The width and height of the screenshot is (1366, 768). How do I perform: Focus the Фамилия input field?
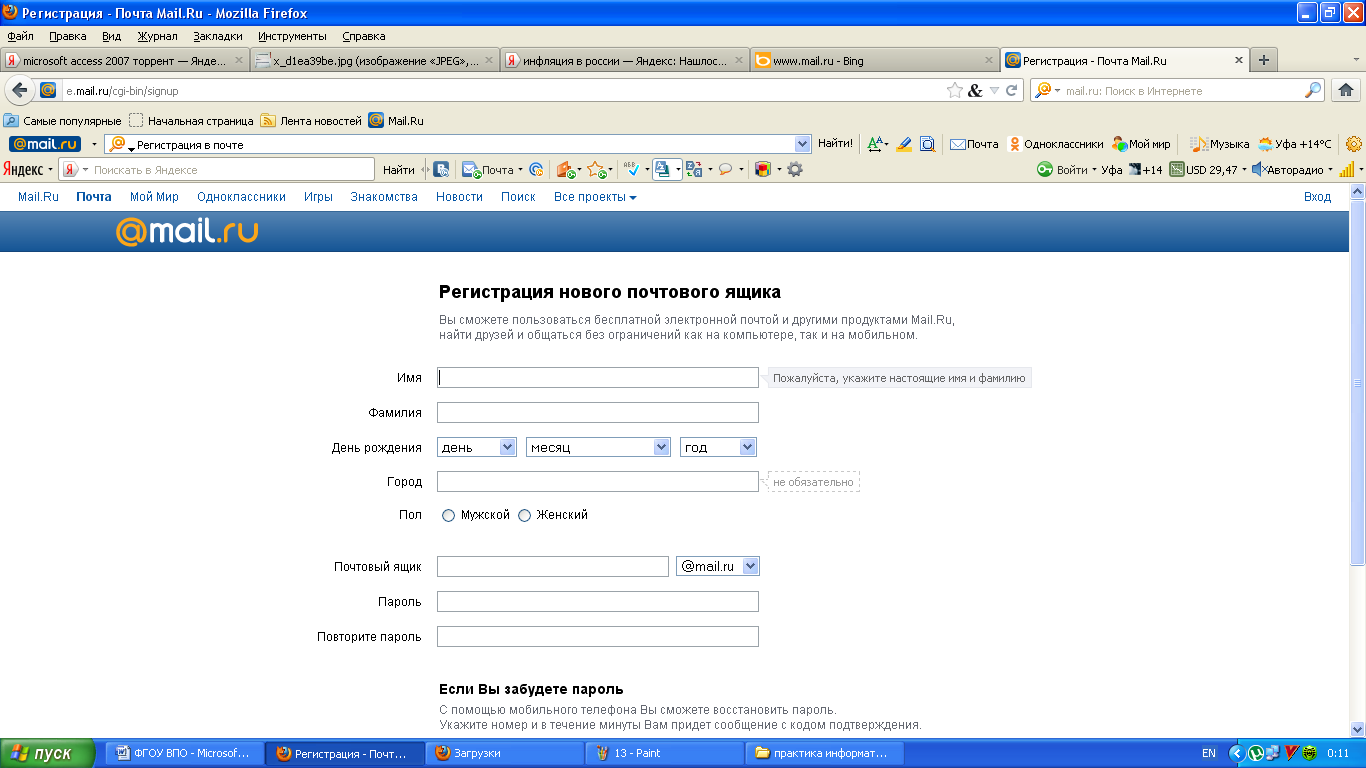coord(598,413)
